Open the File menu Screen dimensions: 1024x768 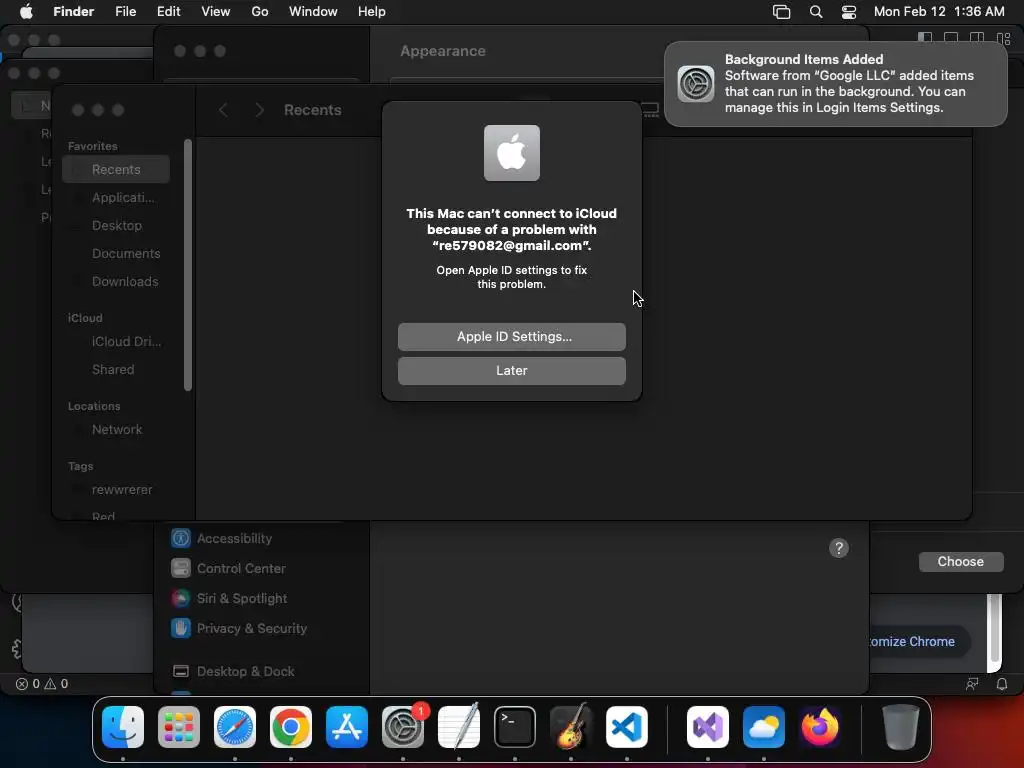pos(125,11)
